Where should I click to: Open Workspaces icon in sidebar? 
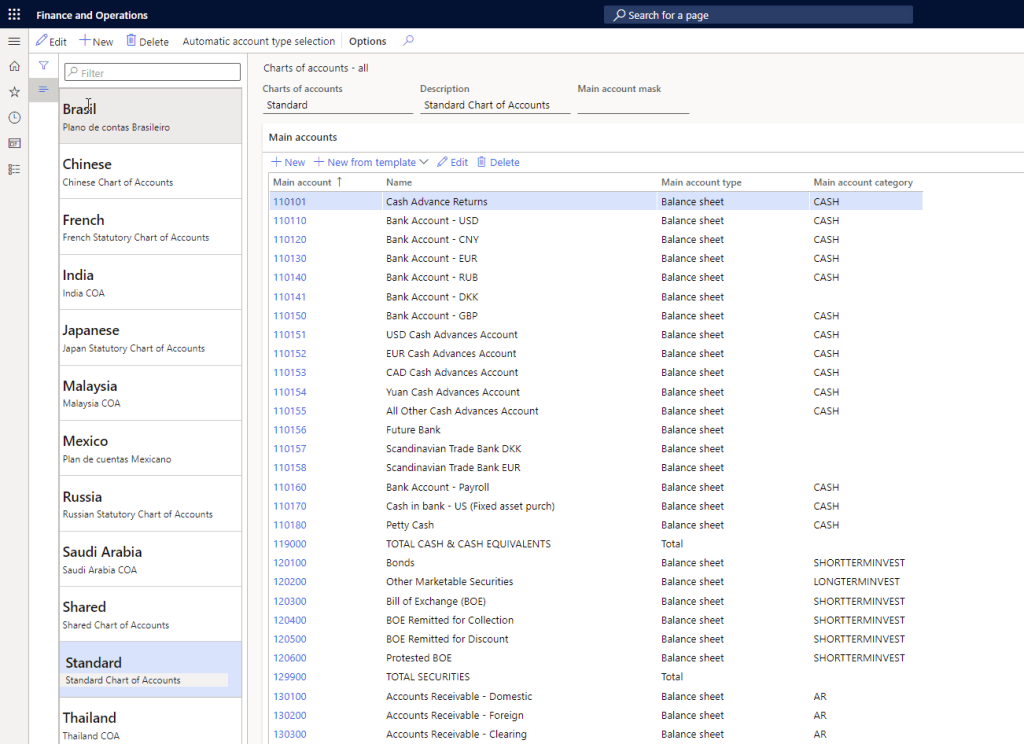pos(14,144)
